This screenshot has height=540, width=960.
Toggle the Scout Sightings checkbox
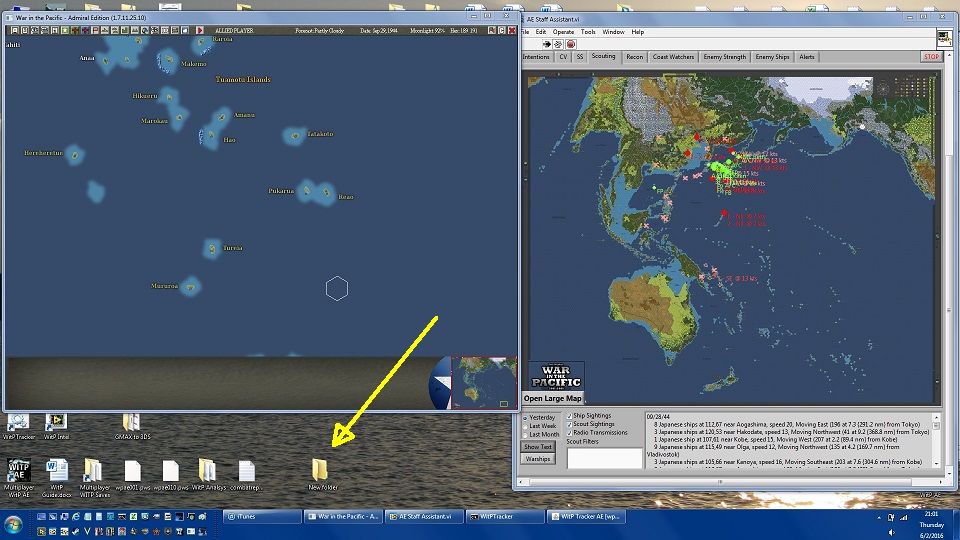coord(569,424)
